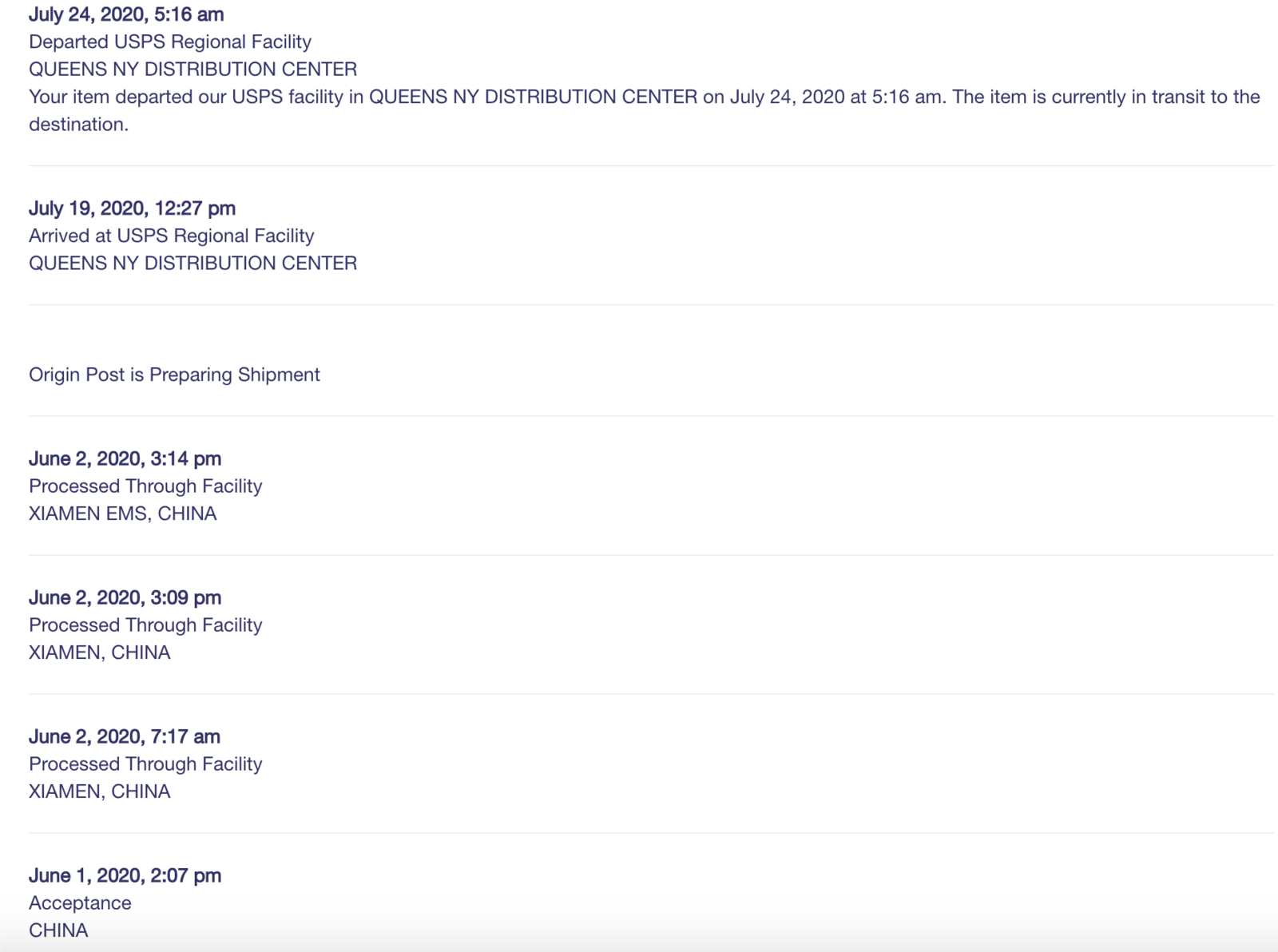
Task: Click the 'Acceptance' status text
Action: click(80, 902)
